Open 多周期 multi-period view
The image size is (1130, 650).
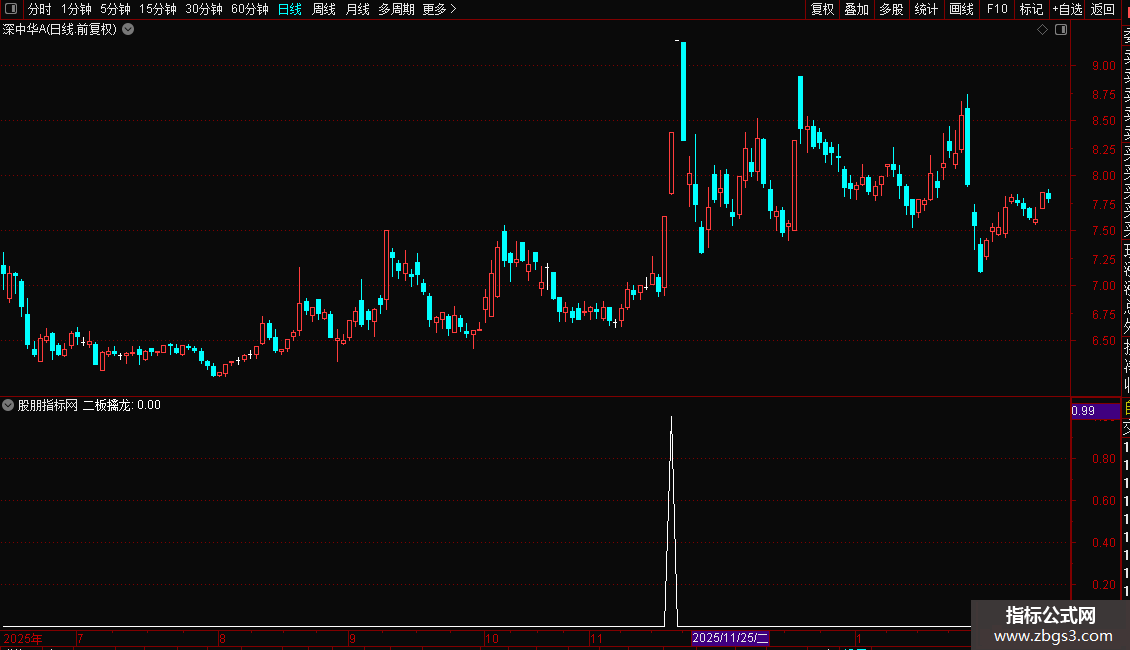pyautogui.click(x=396, y=9)
